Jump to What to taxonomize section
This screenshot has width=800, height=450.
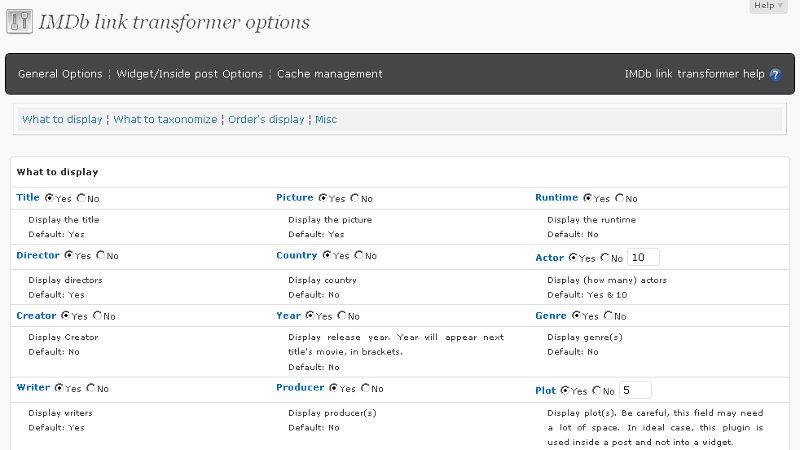[165, 119]
